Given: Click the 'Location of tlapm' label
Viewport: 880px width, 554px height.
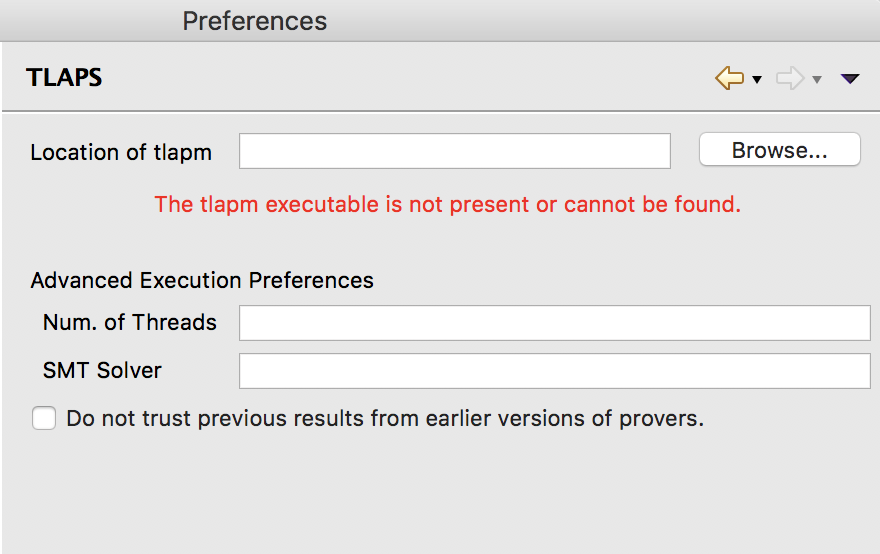Looking at the screenshot, I should [x=121, y=152].
